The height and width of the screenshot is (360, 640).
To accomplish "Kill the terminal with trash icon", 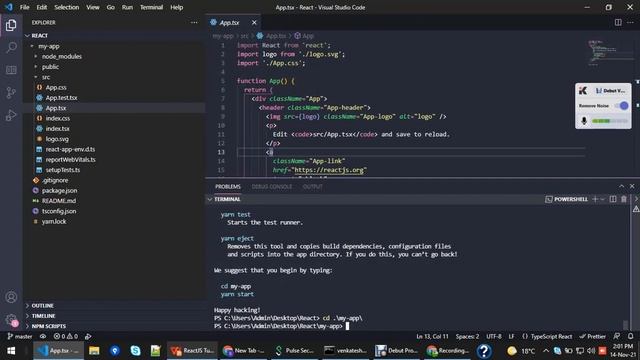I will [624, 199].
